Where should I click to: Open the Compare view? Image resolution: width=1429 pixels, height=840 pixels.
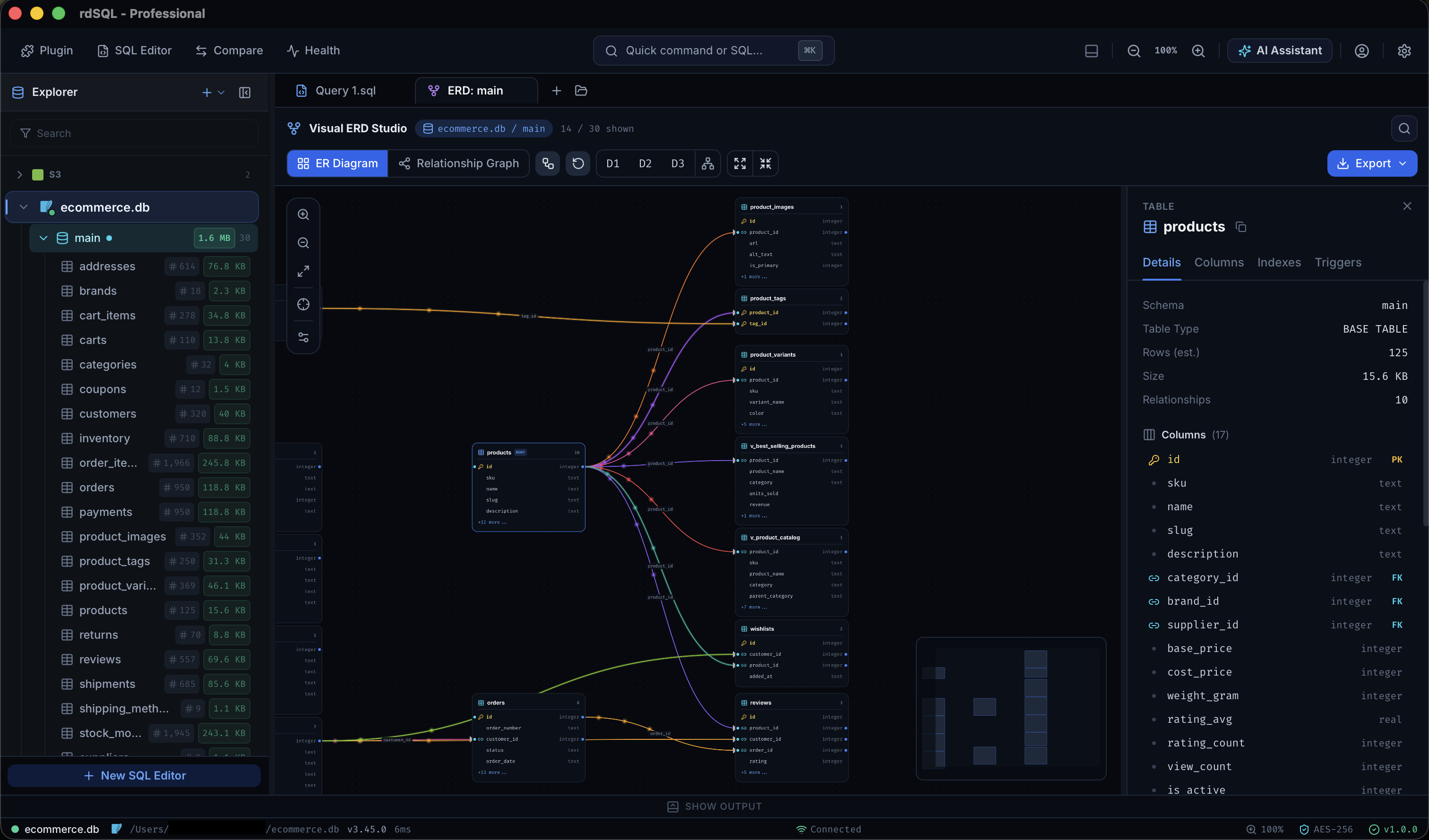pos(229,51)
